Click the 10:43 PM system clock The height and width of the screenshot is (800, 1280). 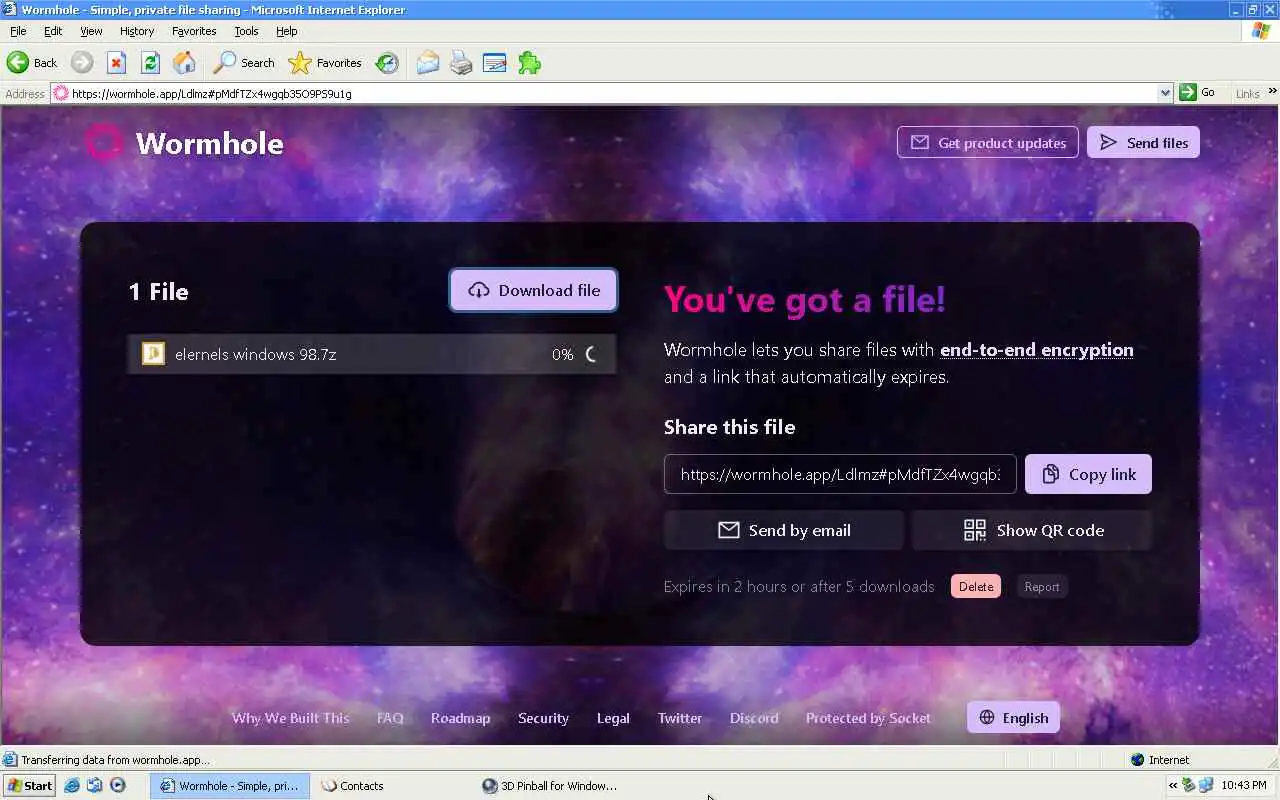(x=1244, y=785)
